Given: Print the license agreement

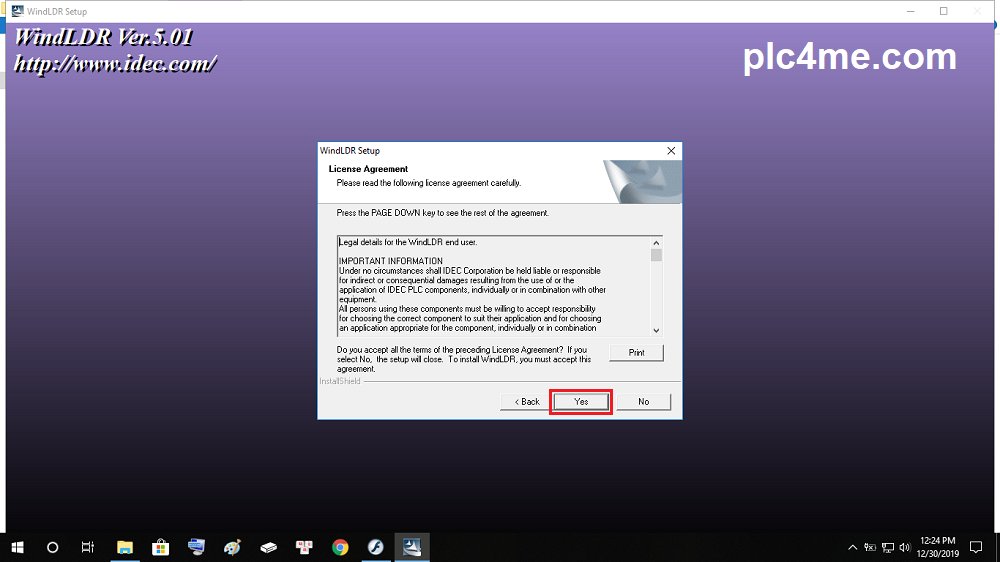Looking at the screenshot, I should 636,353.
